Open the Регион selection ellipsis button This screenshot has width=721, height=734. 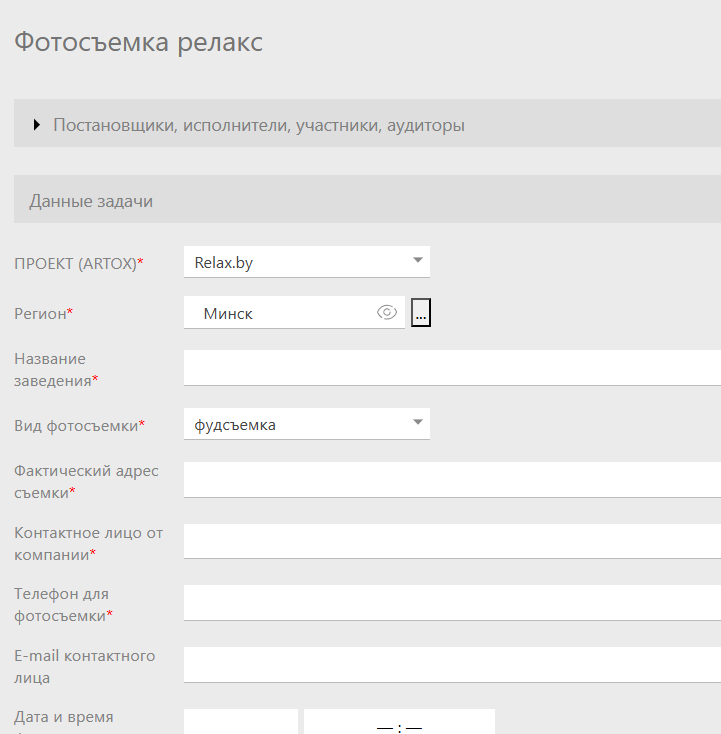(x=421, y=313)
